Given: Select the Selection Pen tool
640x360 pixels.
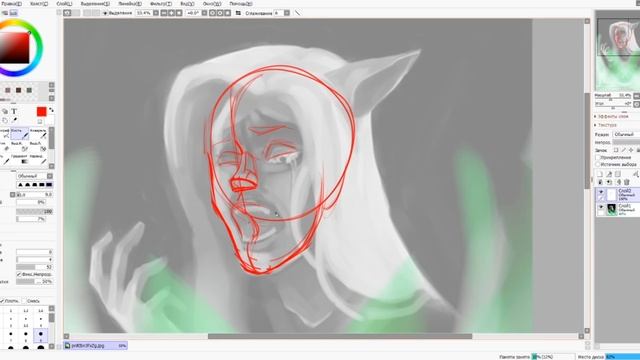Looking at the screenshot, I should coord(19,147).
